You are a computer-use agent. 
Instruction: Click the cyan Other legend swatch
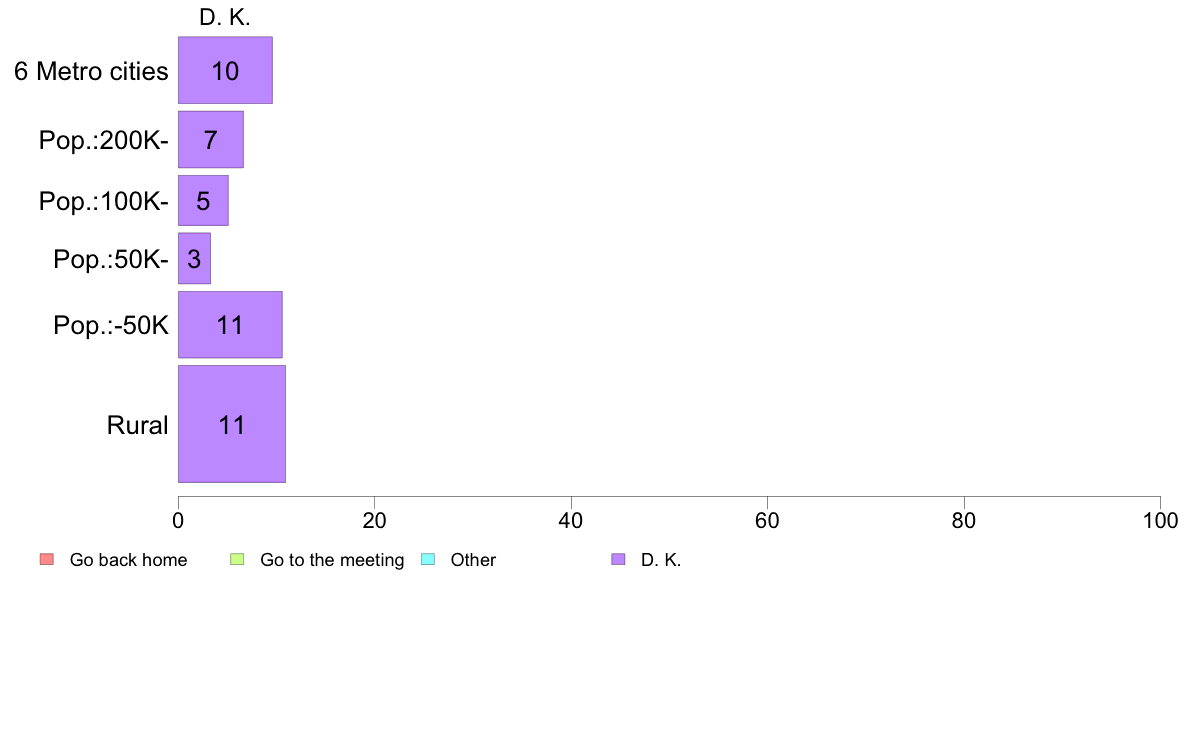(428, 559)
